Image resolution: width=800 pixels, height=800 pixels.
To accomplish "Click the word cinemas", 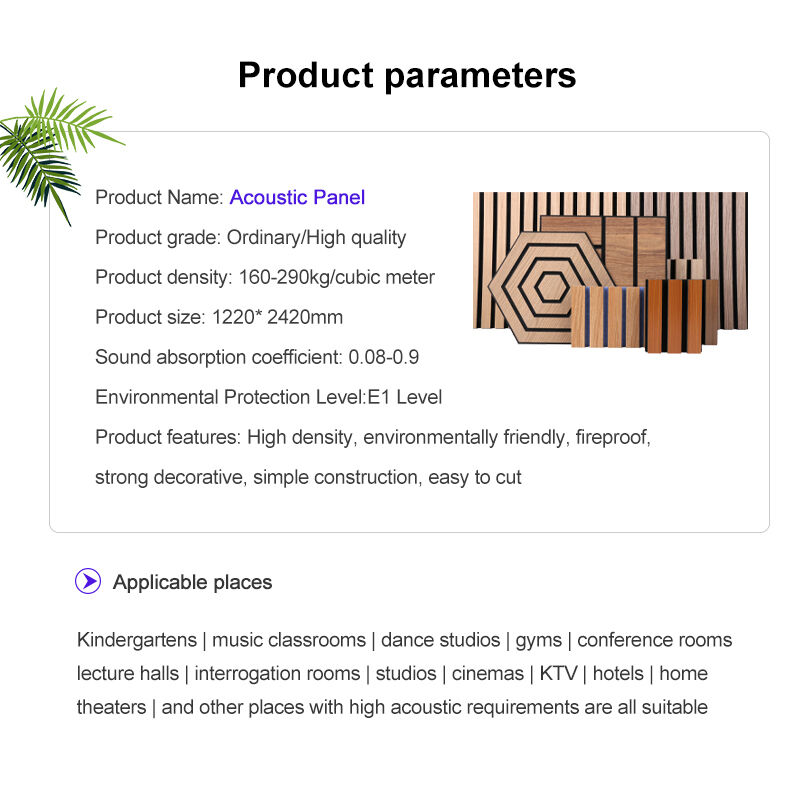I will [488, 673].
